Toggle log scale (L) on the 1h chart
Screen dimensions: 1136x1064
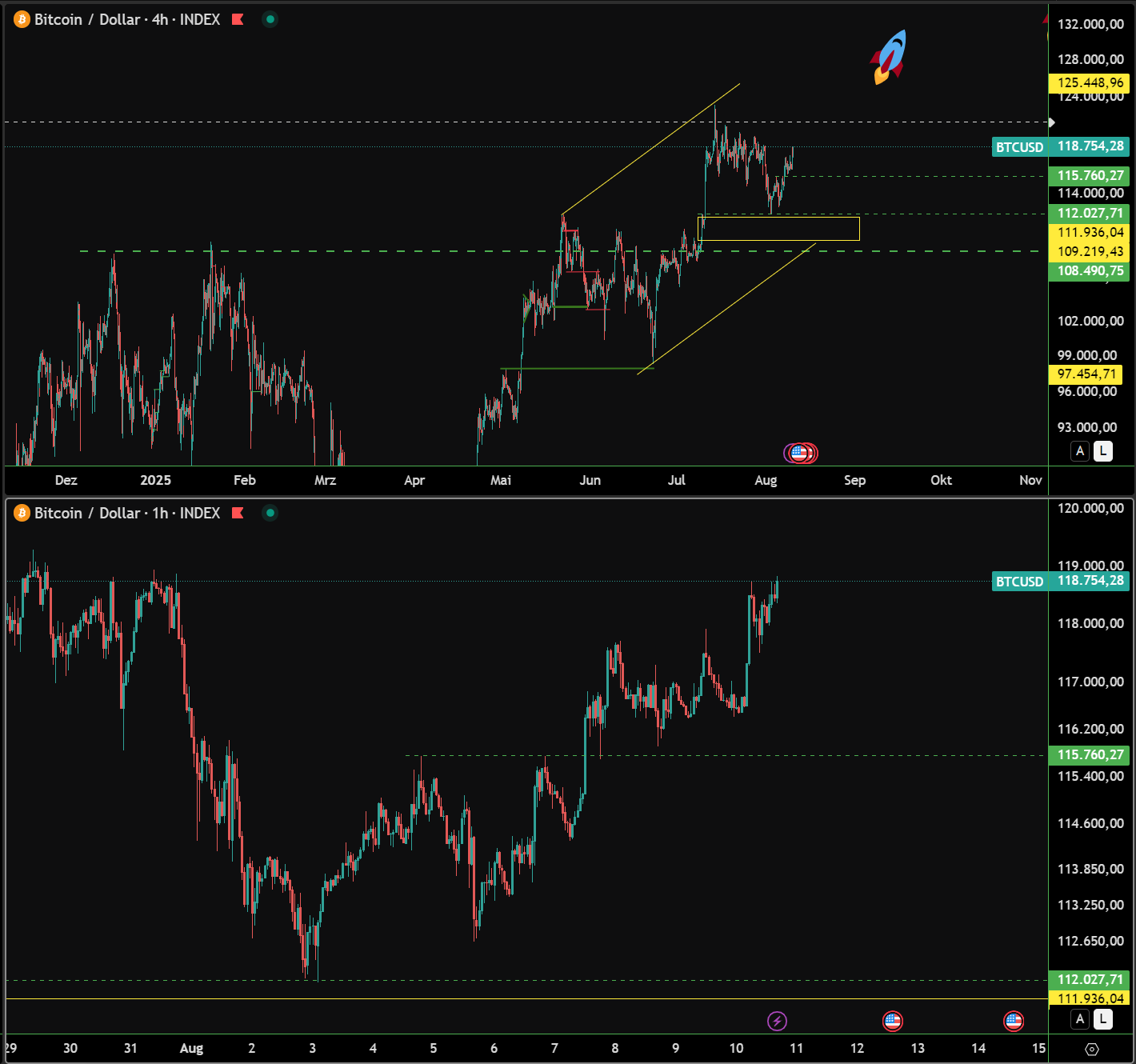pos(1103,1019)
